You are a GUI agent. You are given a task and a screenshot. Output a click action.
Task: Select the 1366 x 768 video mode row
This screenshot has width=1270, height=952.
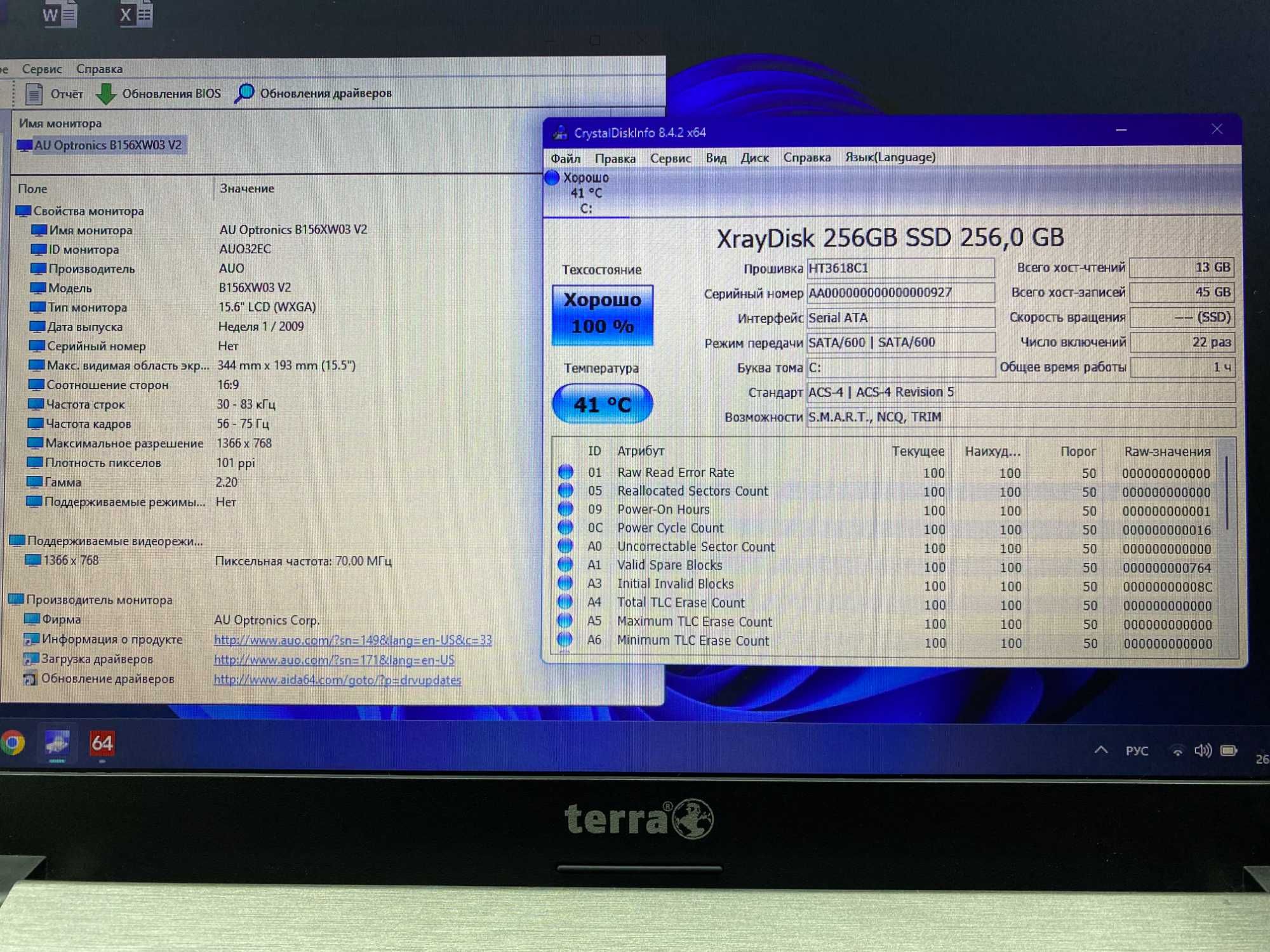tap(62, 561)
